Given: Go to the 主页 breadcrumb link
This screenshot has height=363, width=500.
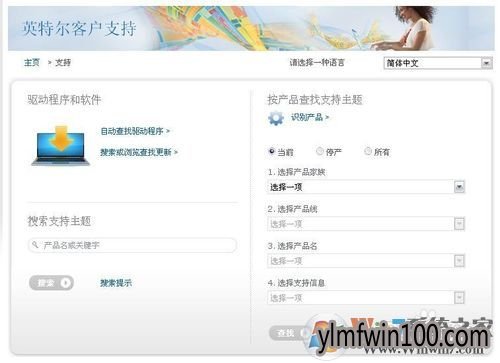Looking at the screenshot, I should (x=32, y=62).
